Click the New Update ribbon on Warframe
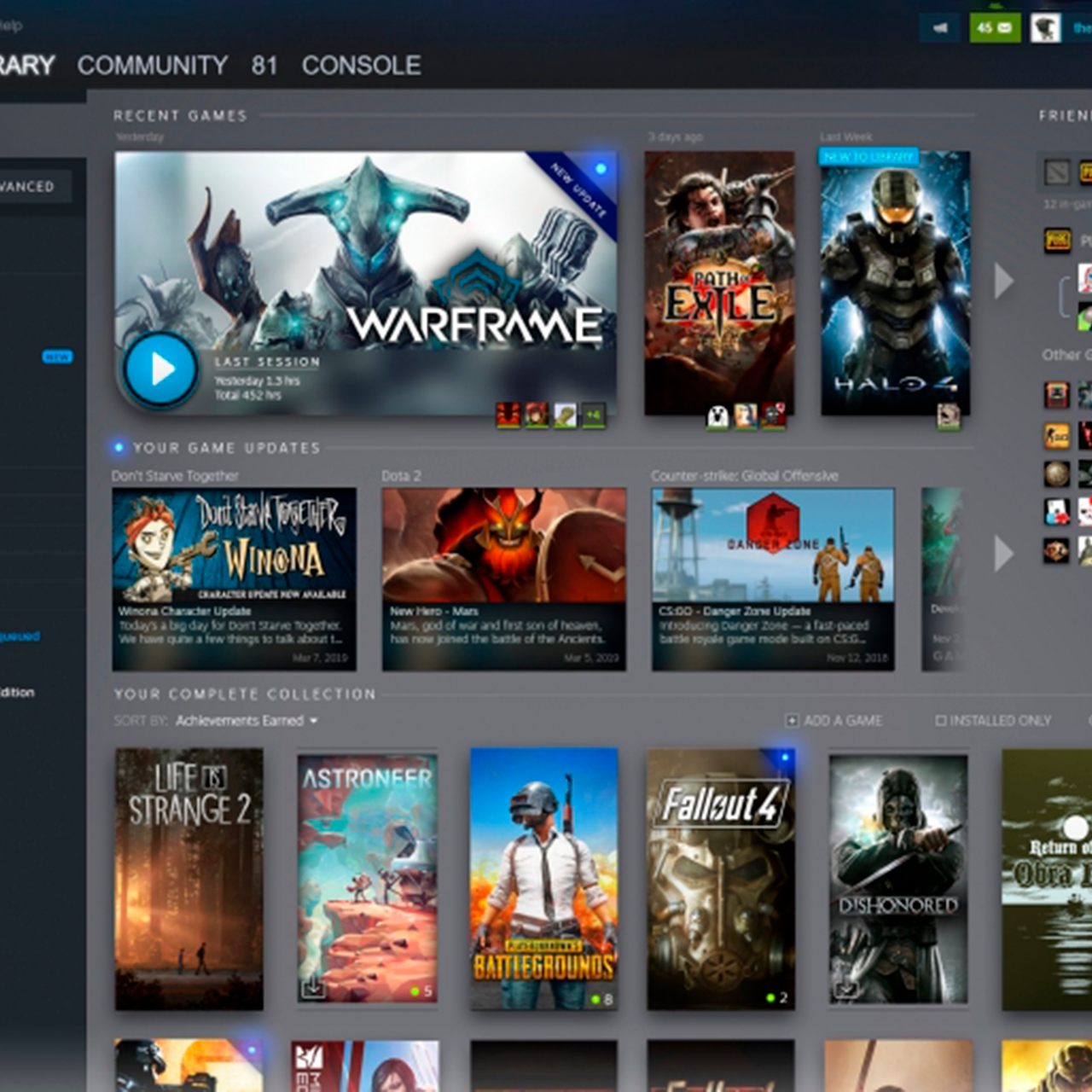Image resolution: width=1092 pixels, height=1092 pixels. pos(580,189)
